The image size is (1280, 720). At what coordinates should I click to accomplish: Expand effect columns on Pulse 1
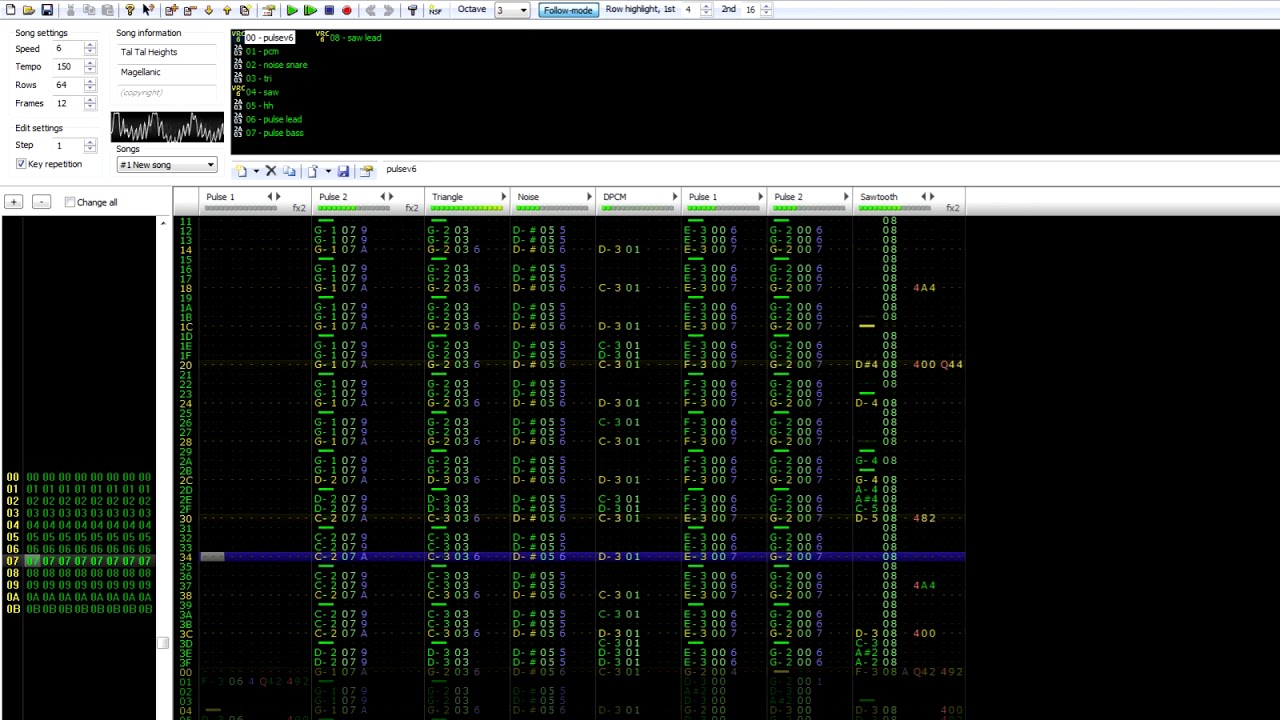[x=277, y=197]
